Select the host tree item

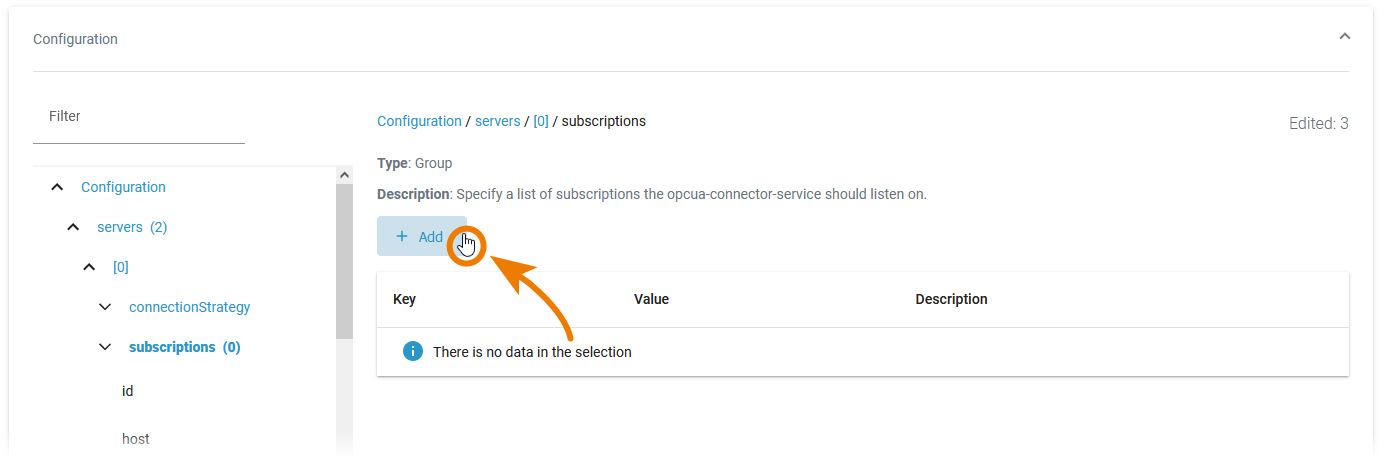click(136, 439)
